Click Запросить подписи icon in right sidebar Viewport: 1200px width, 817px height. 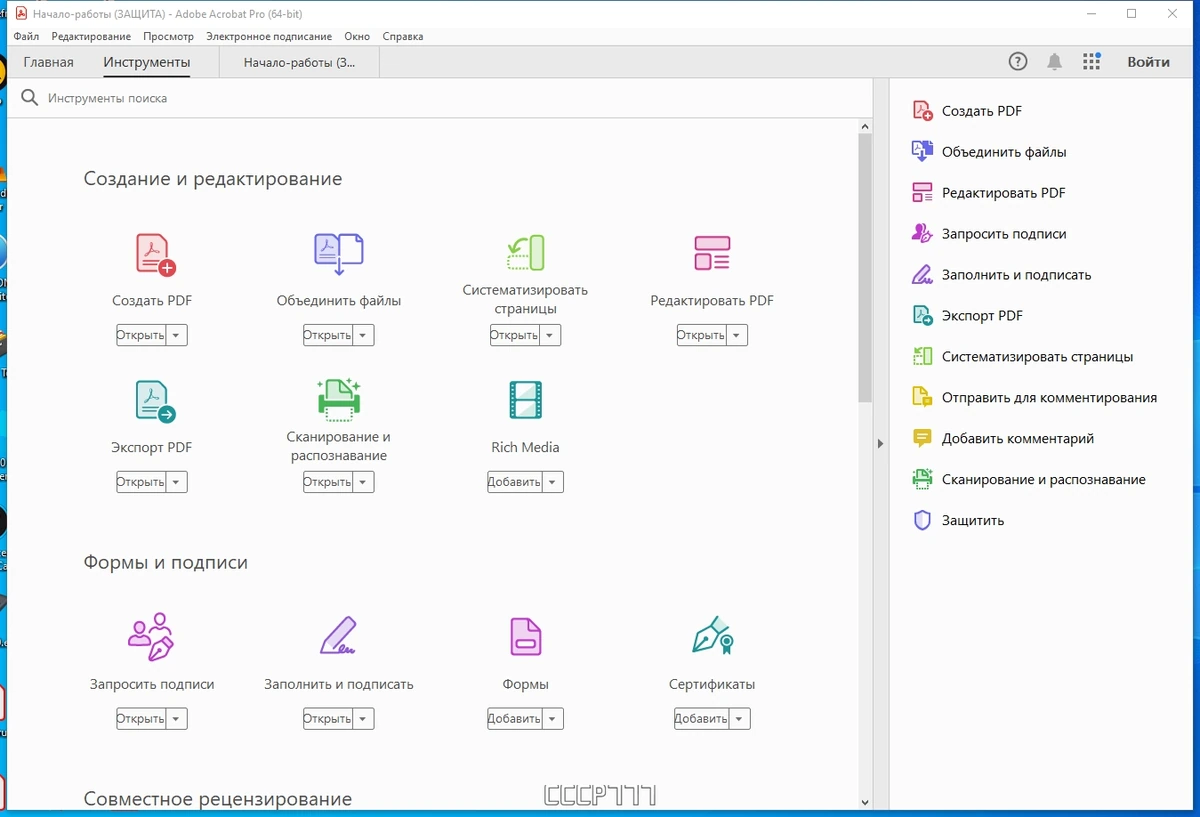(922, 234)
